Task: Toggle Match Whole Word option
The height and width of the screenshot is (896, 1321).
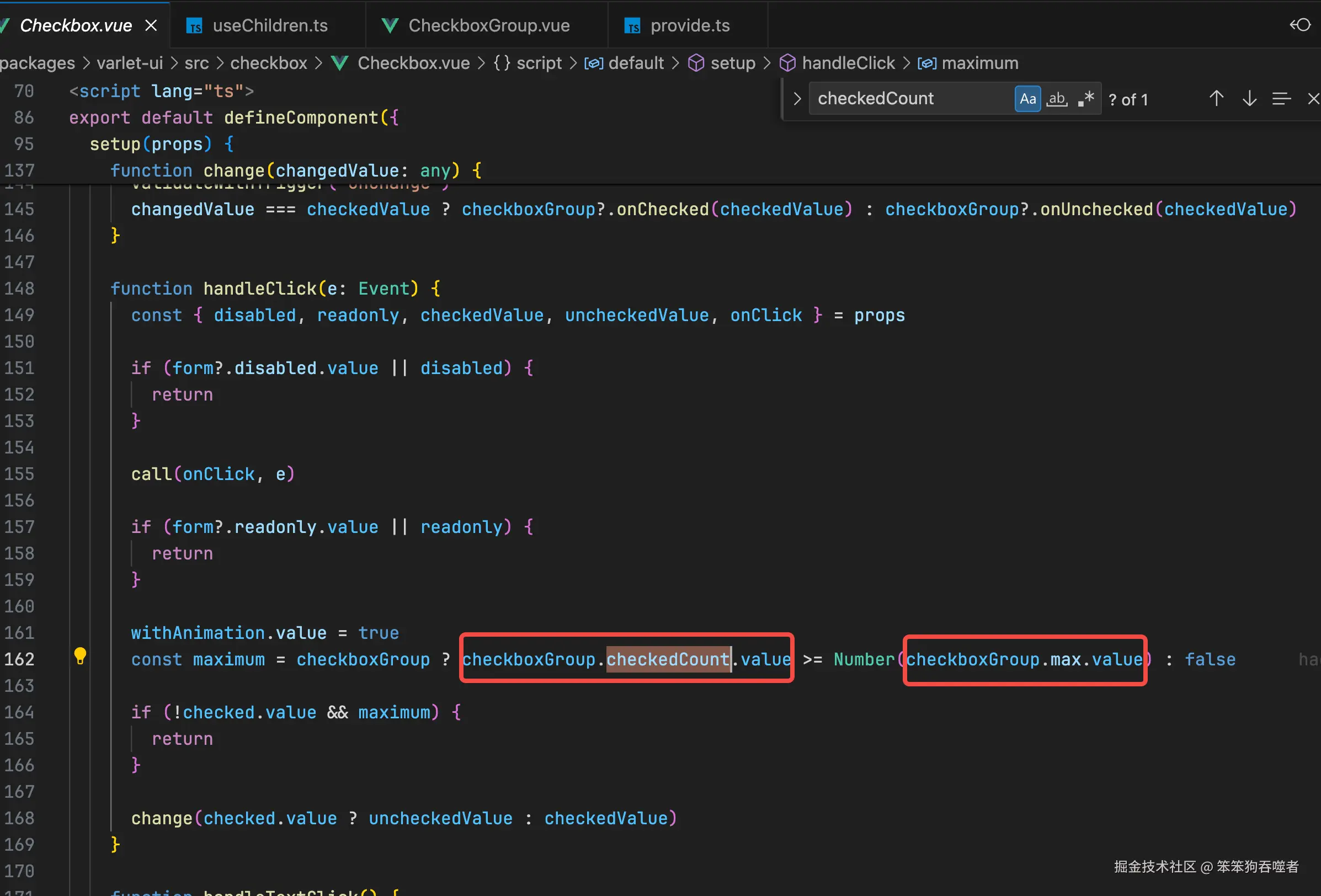Action: tap(1057, 99)
